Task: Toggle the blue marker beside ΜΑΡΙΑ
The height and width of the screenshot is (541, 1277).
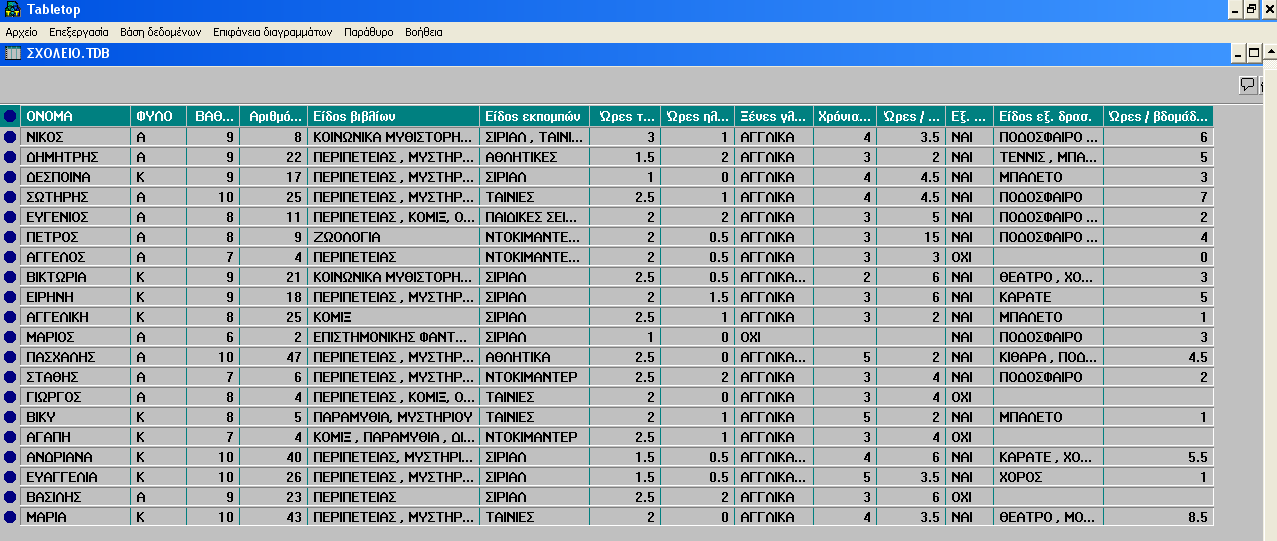Action: pyautogui.click(x=10, y=517)
